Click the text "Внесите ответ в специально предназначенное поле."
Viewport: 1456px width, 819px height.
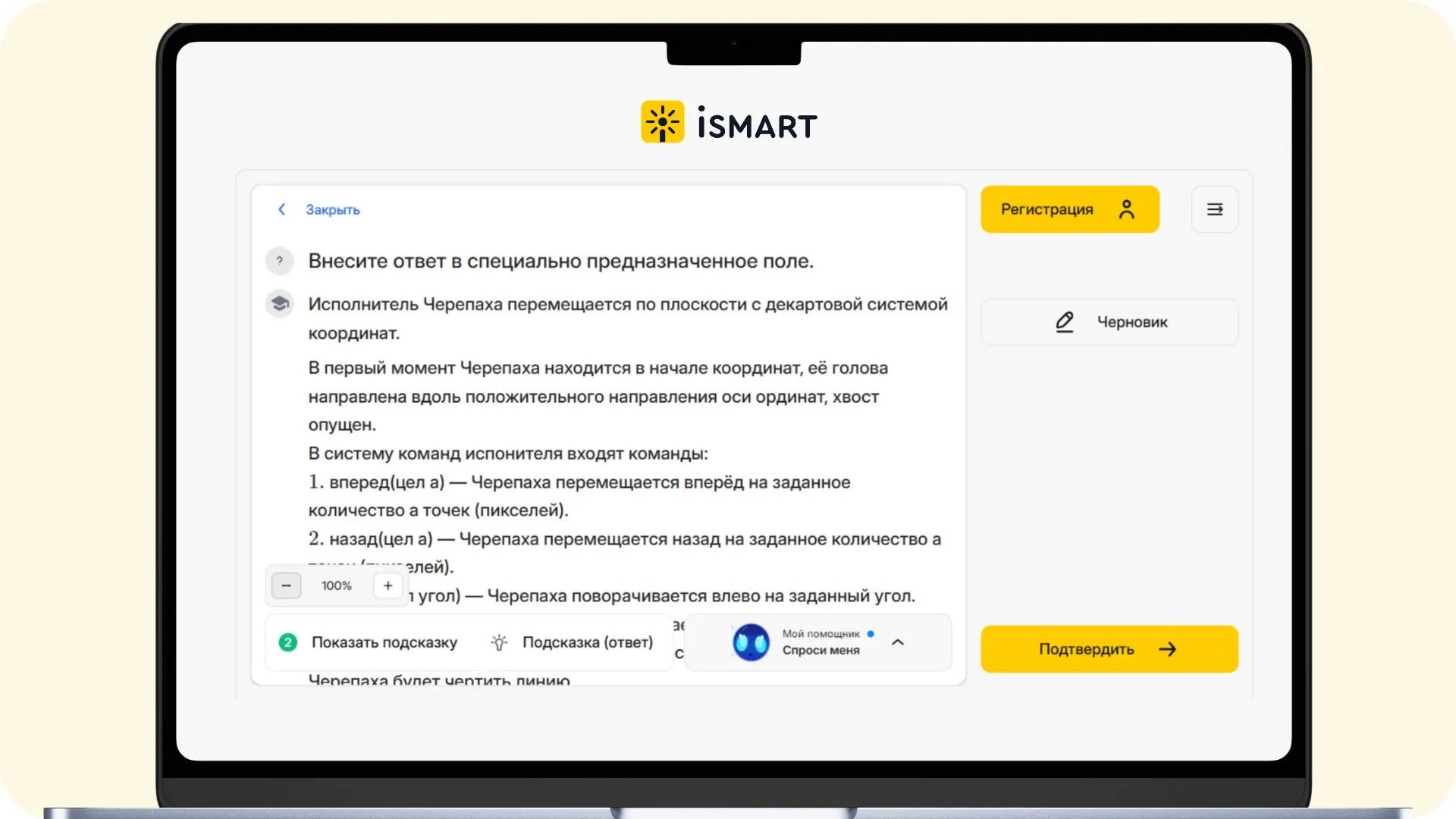pos(560,262)
